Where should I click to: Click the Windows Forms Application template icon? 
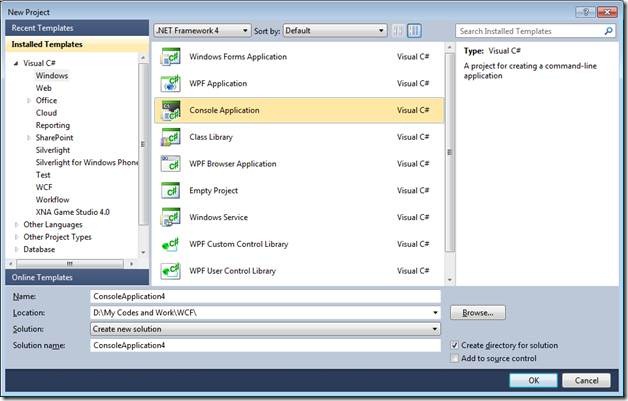(x=170, y=56)
